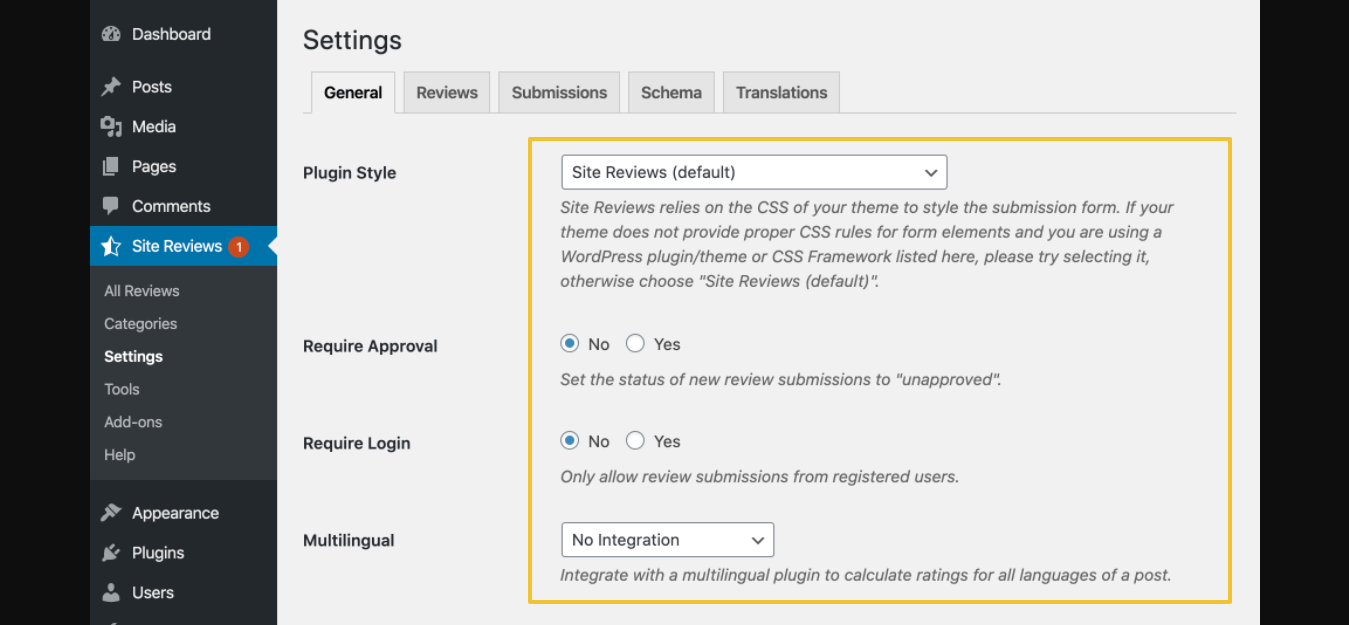Image resolution: width=1349 pixels, height=625 pixels.
Task: Click the Site Reviews notification badge
Action: (x=238, y=246)
